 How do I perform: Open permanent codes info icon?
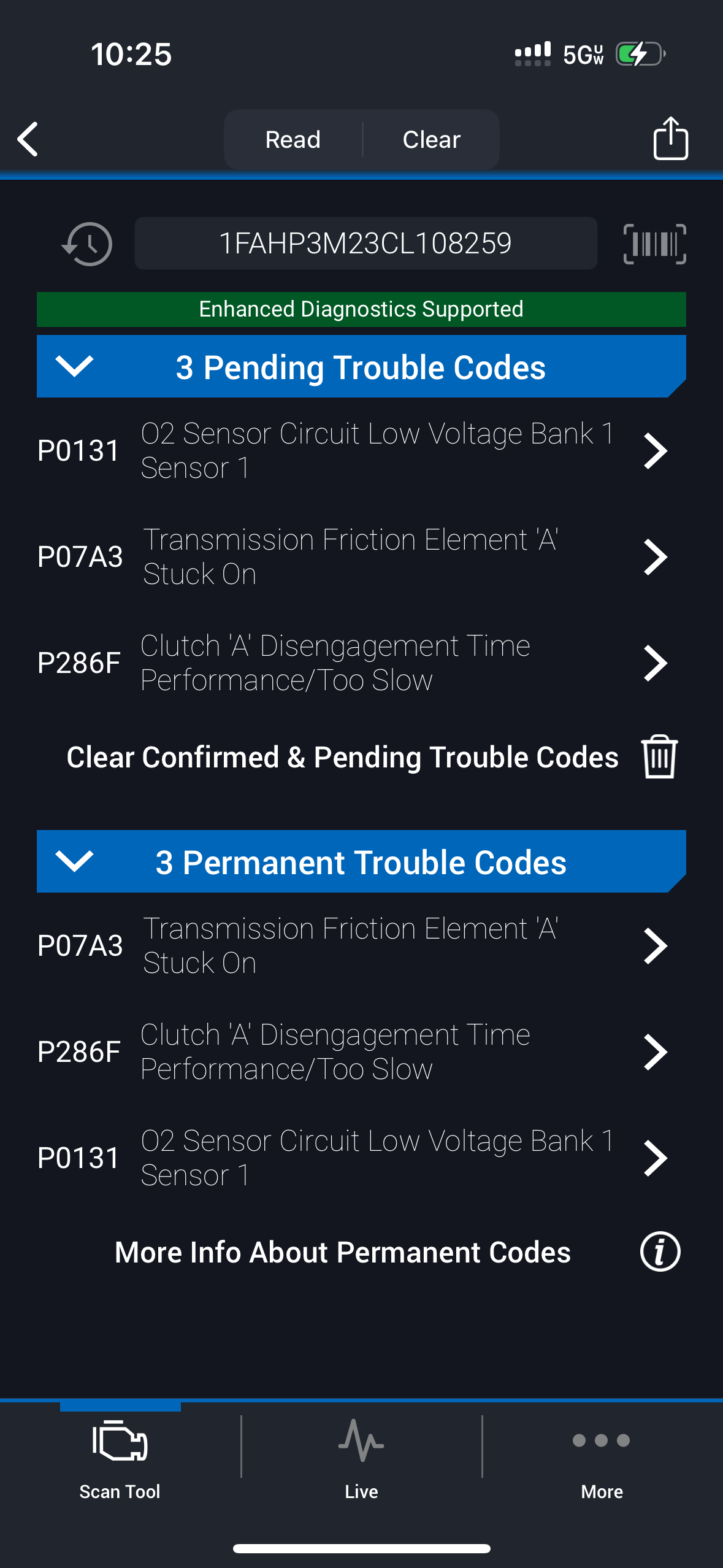660,1251
